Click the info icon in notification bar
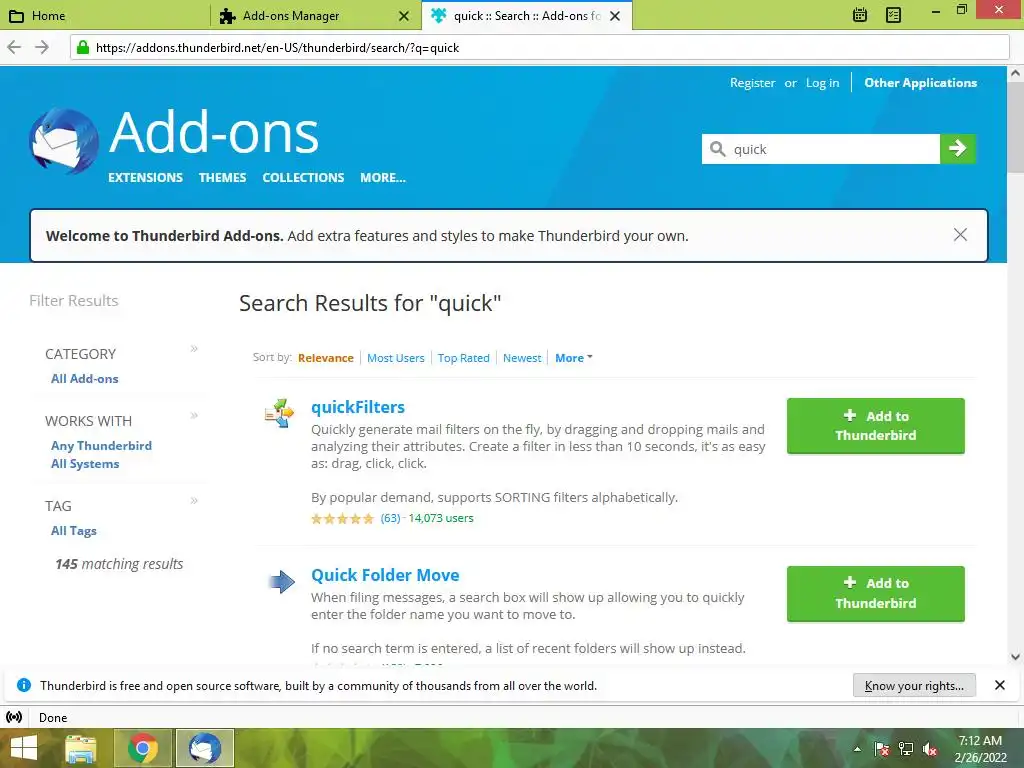 (24, 685)
